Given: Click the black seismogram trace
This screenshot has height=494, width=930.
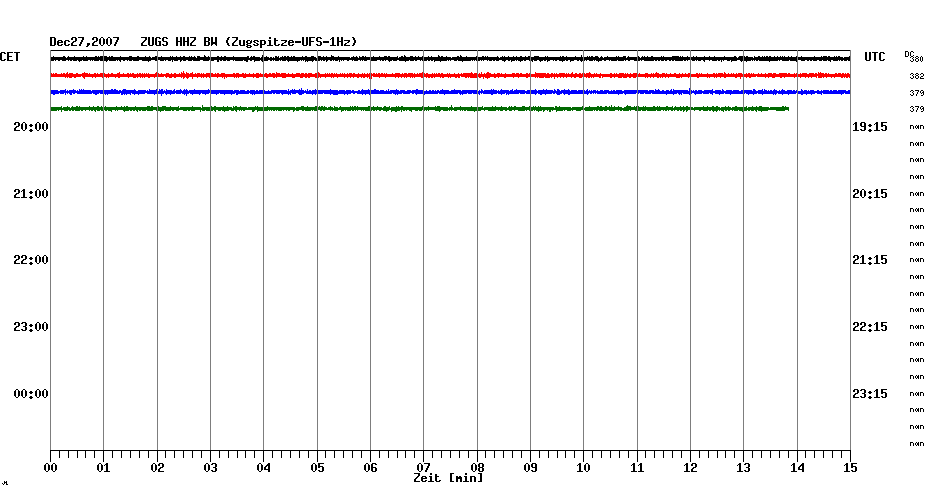Looking at the screenshot, I should coord(450,59).
